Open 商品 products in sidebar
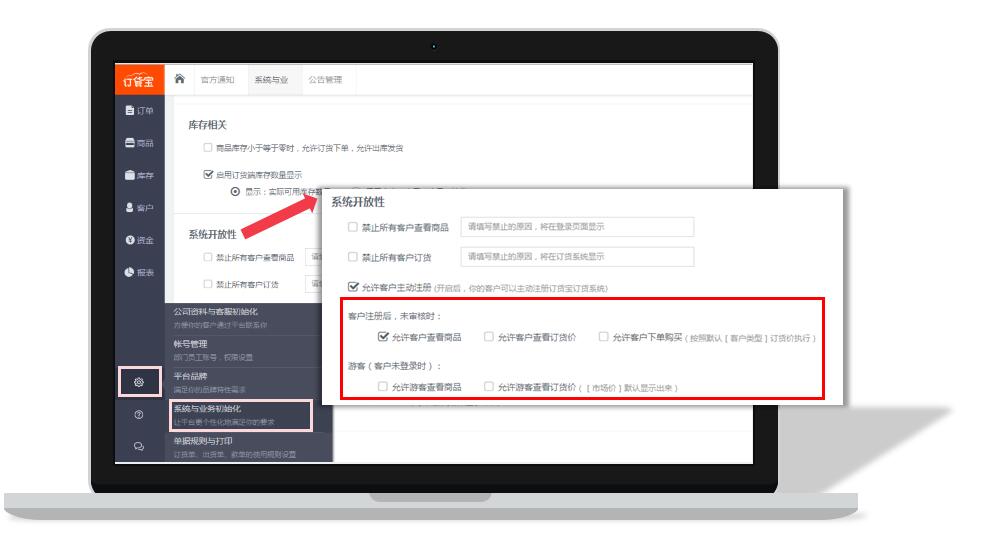 (139, 143)
